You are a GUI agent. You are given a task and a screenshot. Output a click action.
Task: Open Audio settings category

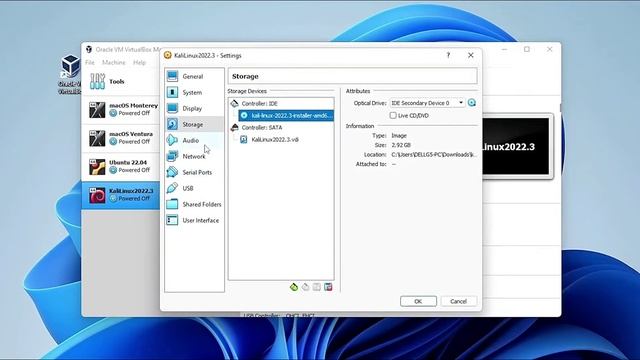194,140
